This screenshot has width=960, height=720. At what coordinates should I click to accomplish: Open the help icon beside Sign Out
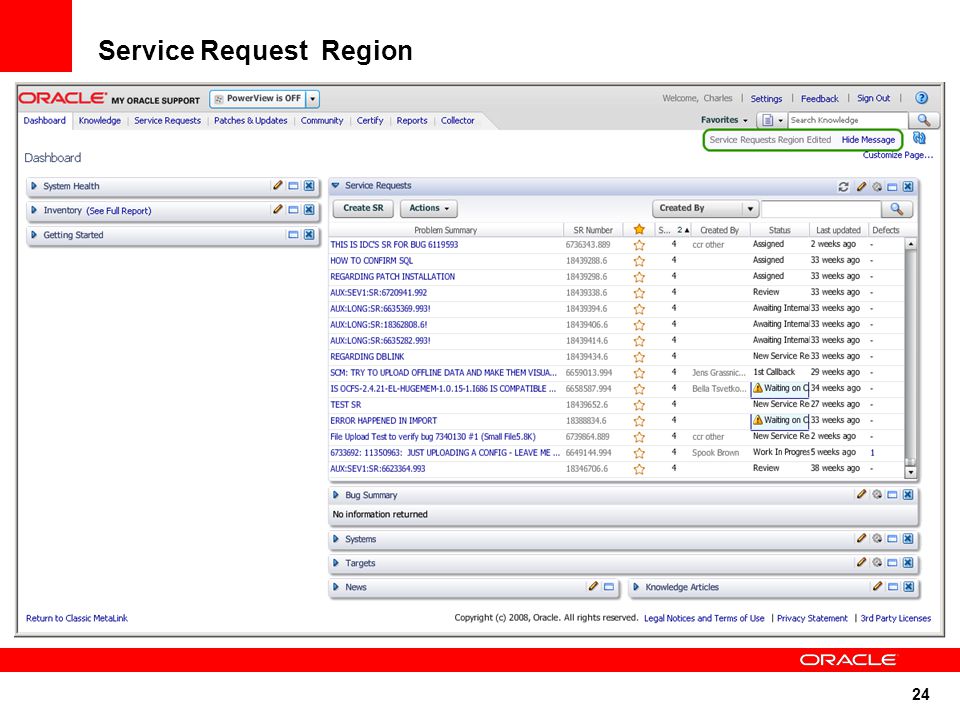tap(921, 98)
